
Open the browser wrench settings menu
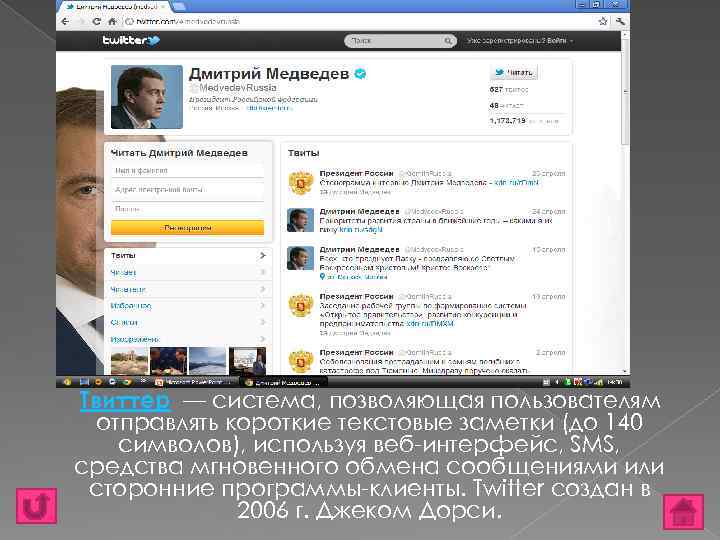[620, 21]
